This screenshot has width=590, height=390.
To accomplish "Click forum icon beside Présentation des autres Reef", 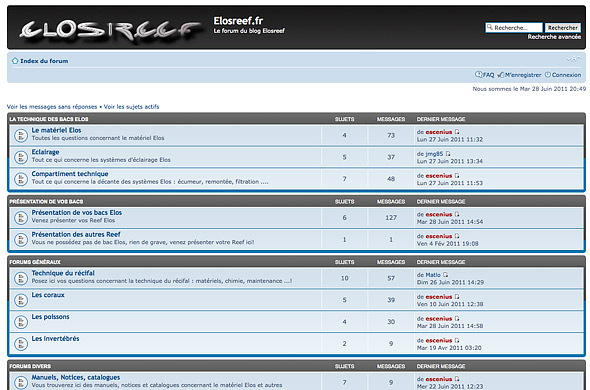I will tap(21, 239).
